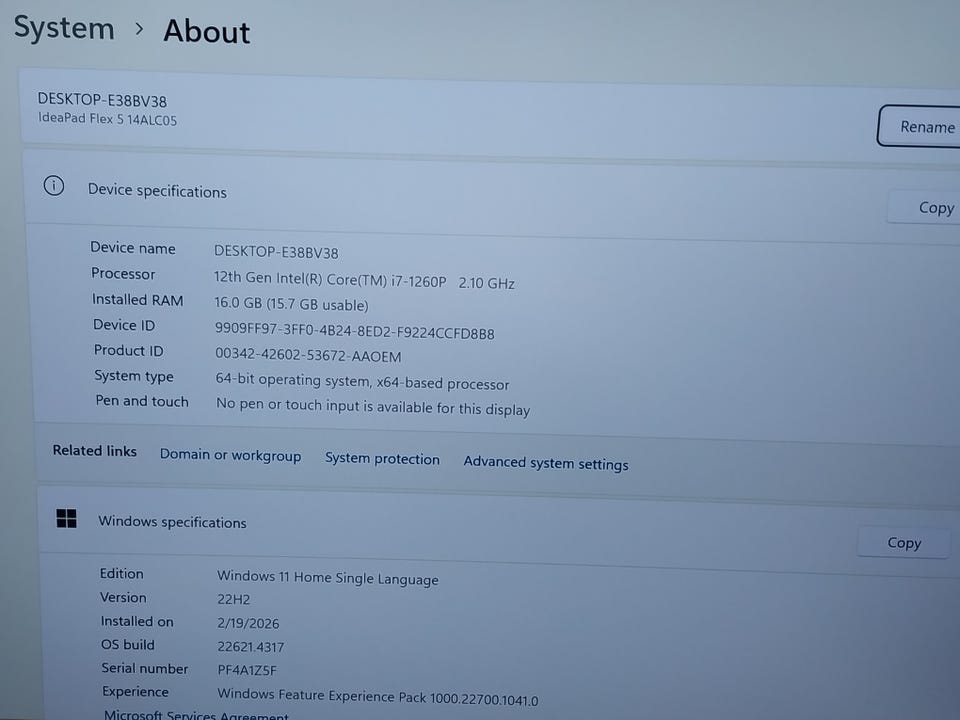This screenshot has height=720, width=960.
Task: Select Device name value DESKTOP-E38BV38
Action: (276, 252)
